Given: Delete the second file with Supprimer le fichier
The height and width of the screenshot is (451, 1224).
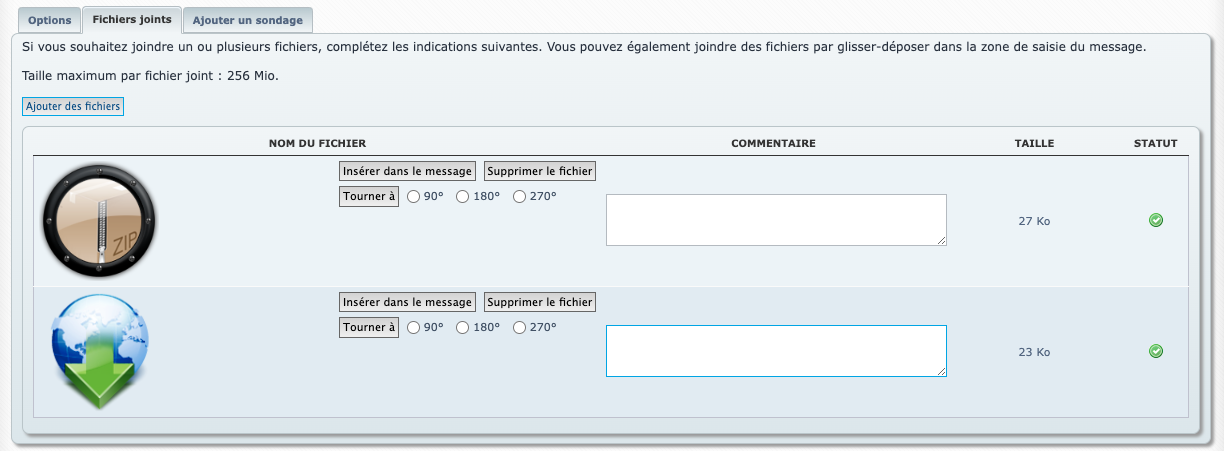Looking at the screenshot, I should (x=540, y=302).
